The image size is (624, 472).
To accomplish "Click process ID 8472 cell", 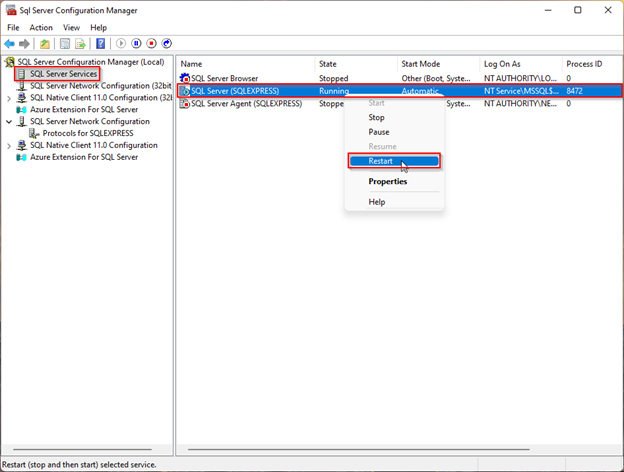I will (x=574, y=91).
